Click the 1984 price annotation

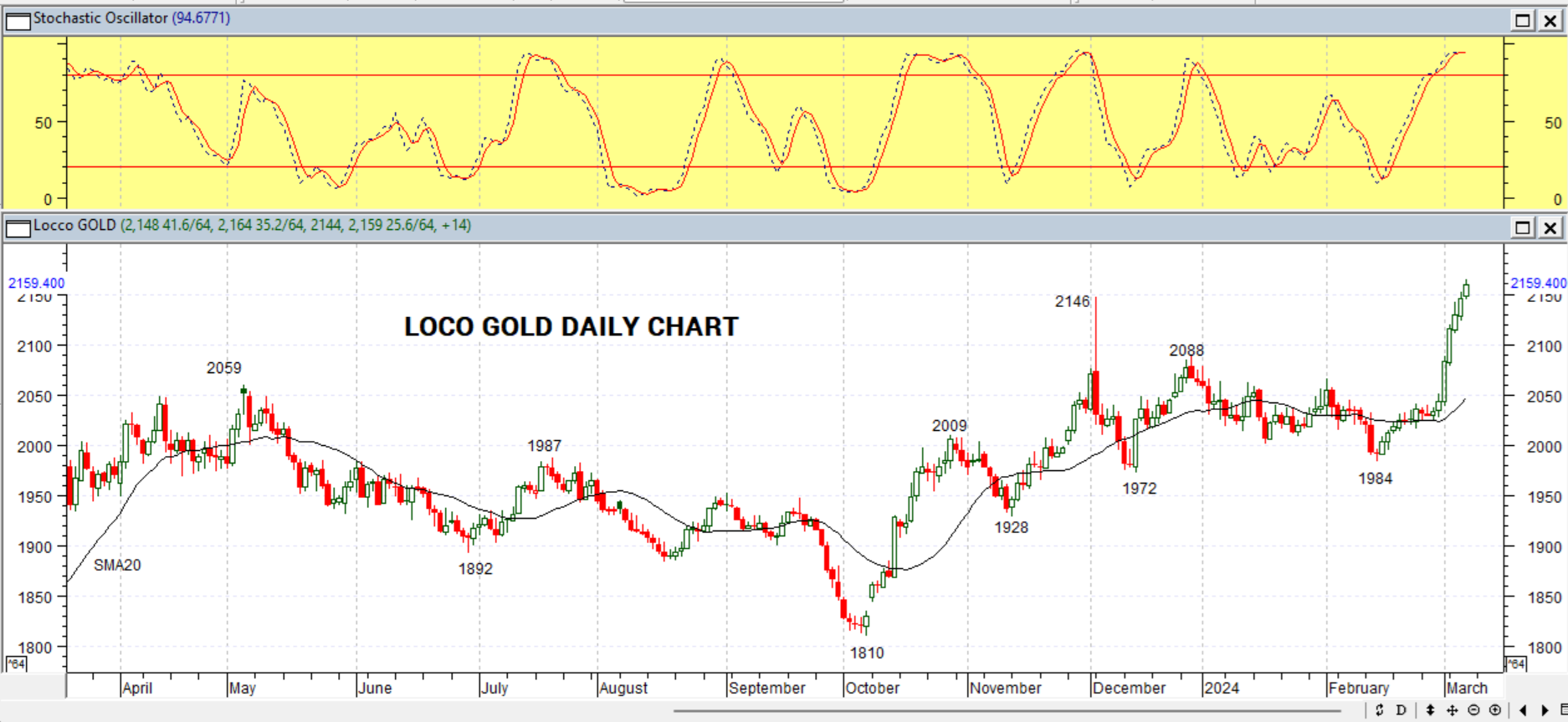[1375, 478]
